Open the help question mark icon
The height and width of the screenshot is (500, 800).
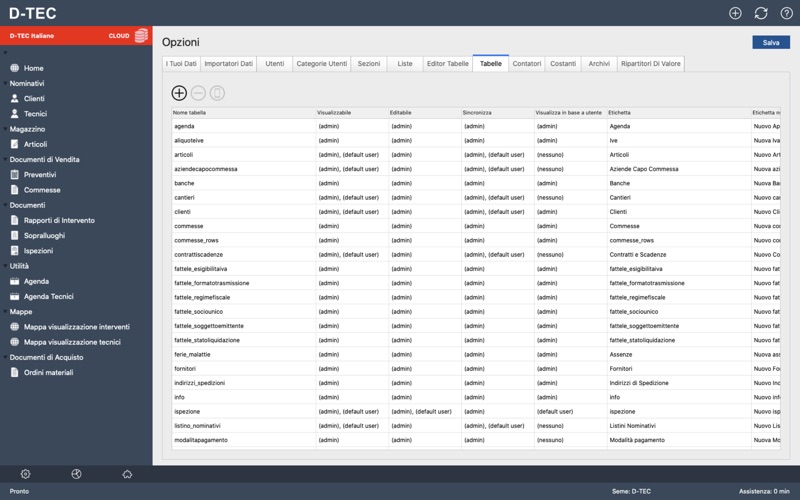(787, 13)
